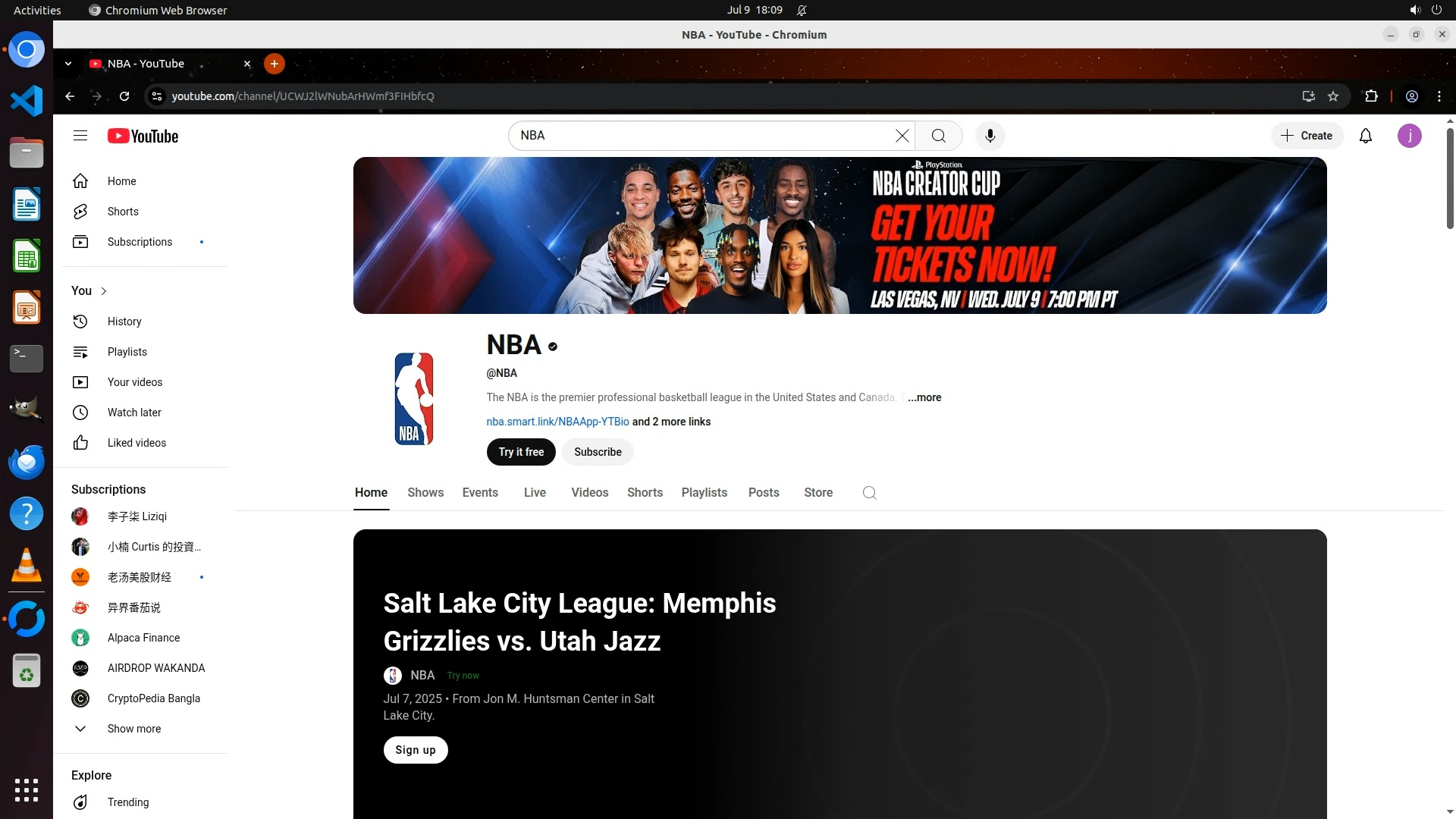Bookmark this page with star icon
1456x819 pixels.
click(1333, 96)
